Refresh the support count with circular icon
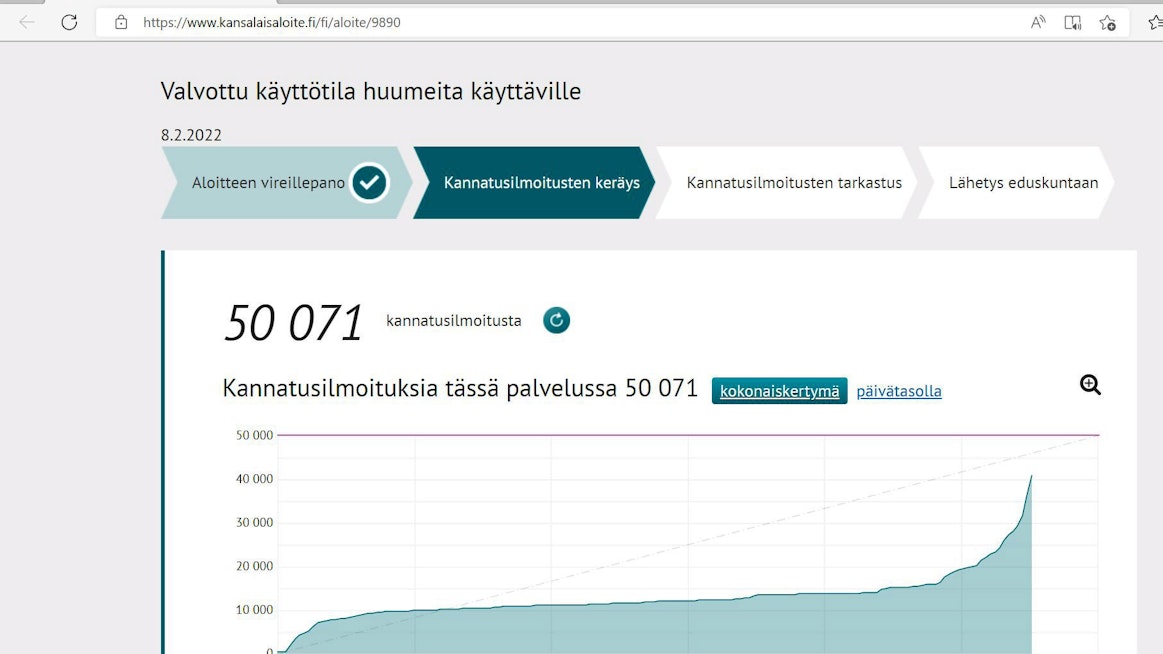 [556, 320]
